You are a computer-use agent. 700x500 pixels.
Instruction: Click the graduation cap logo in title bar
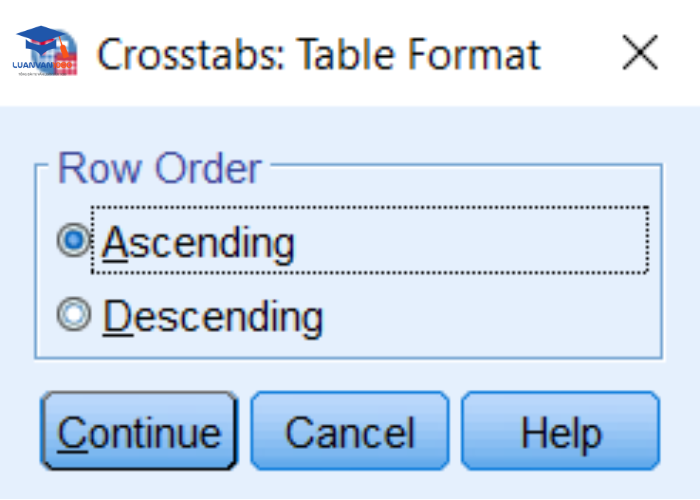coord(47,52)
